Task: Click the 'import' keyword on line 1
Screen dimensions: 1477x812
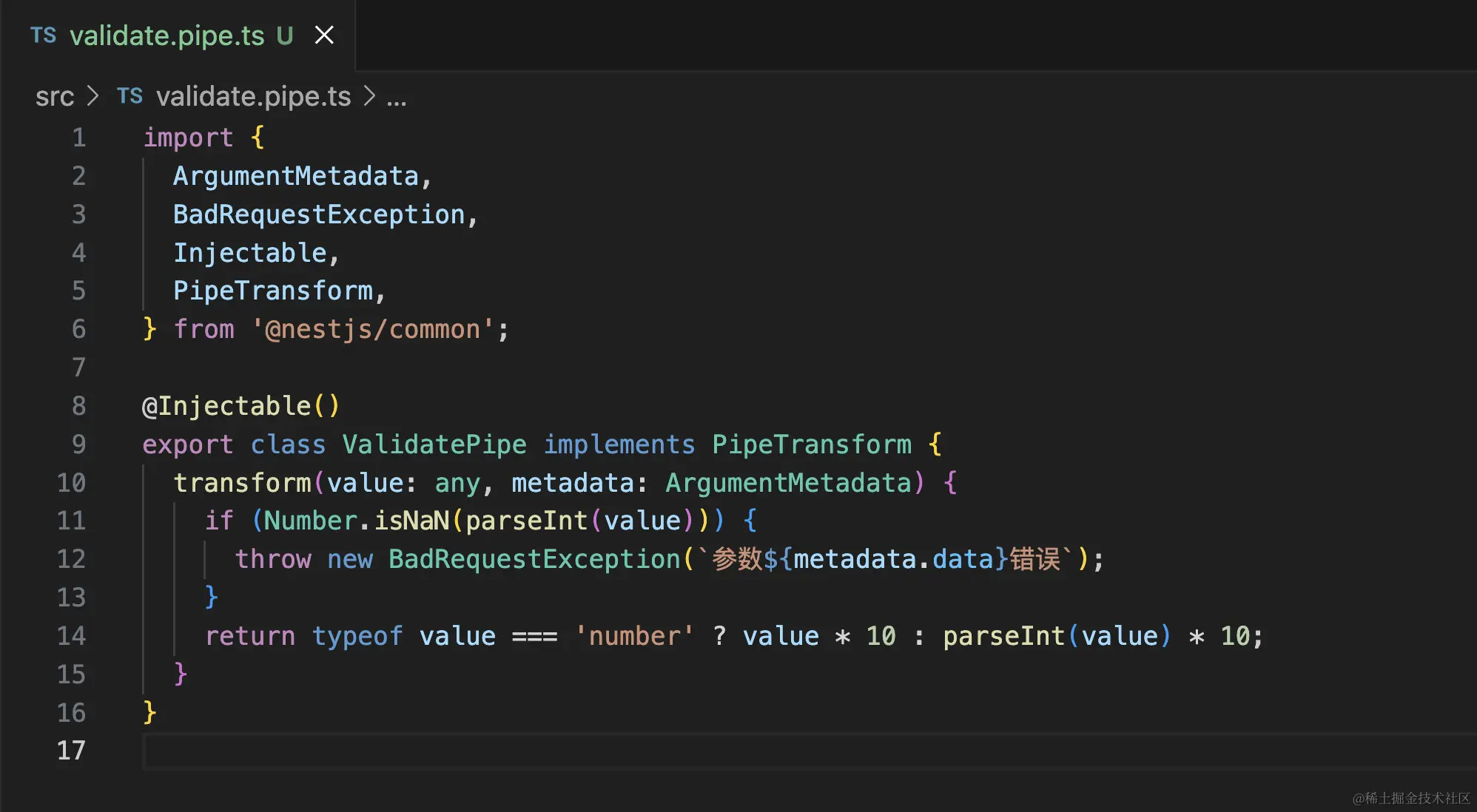Action: (x=188, y=138)
